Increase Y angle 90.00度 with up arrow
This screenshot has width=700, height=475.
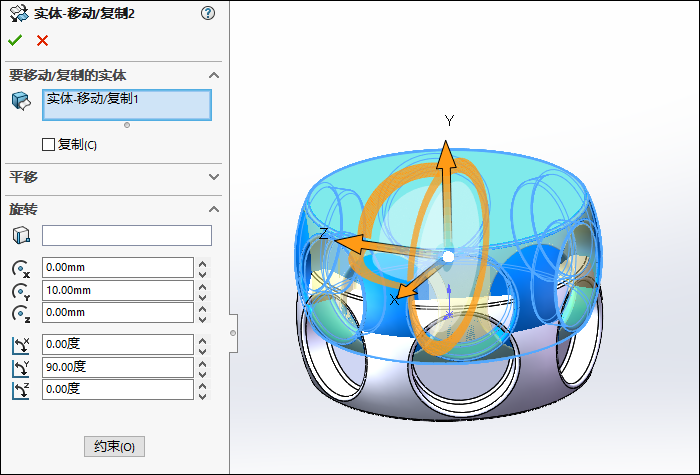[x=203, y=362]
